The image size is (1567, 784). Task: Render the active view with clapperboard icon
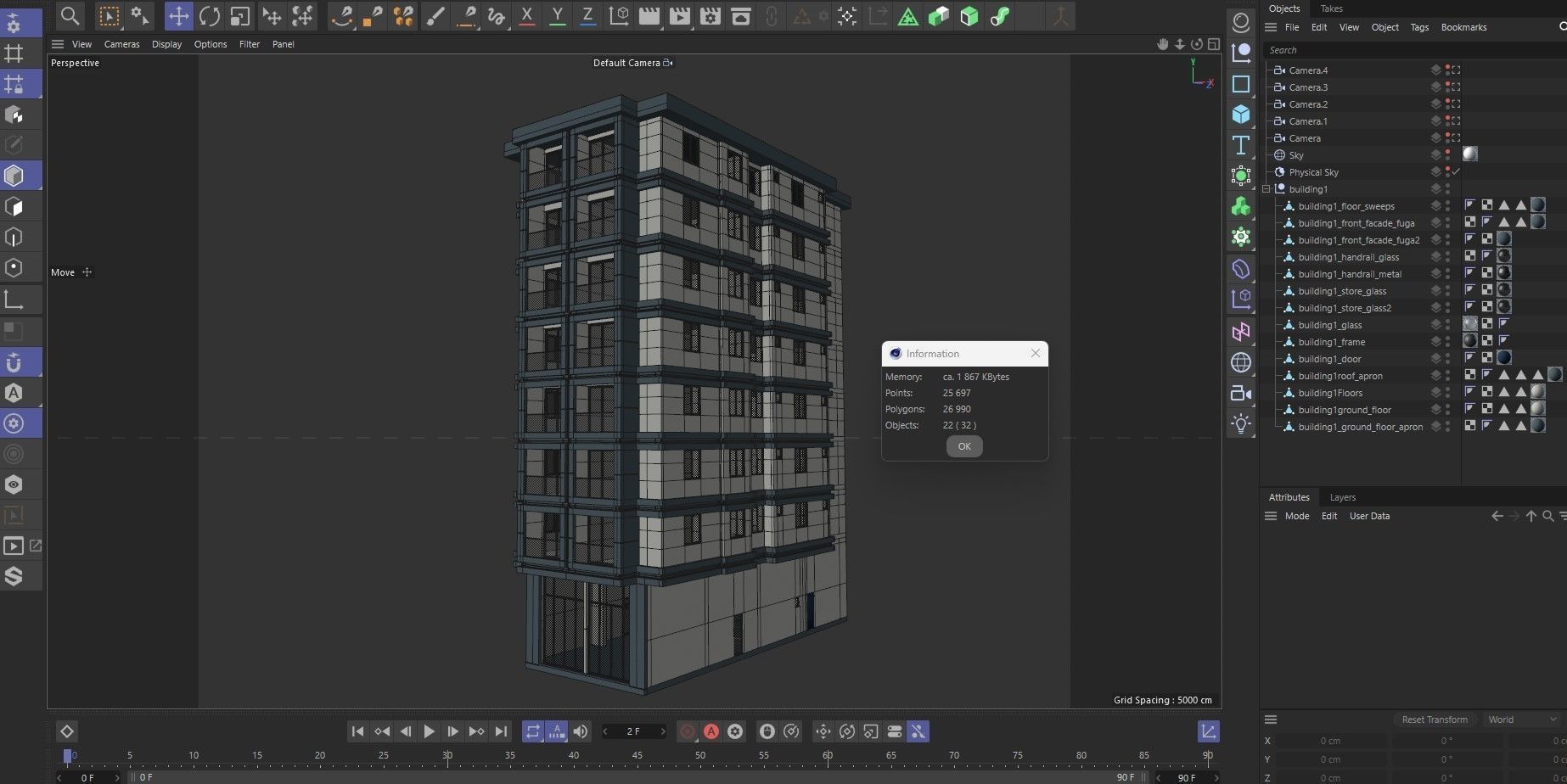coord(649,16)
